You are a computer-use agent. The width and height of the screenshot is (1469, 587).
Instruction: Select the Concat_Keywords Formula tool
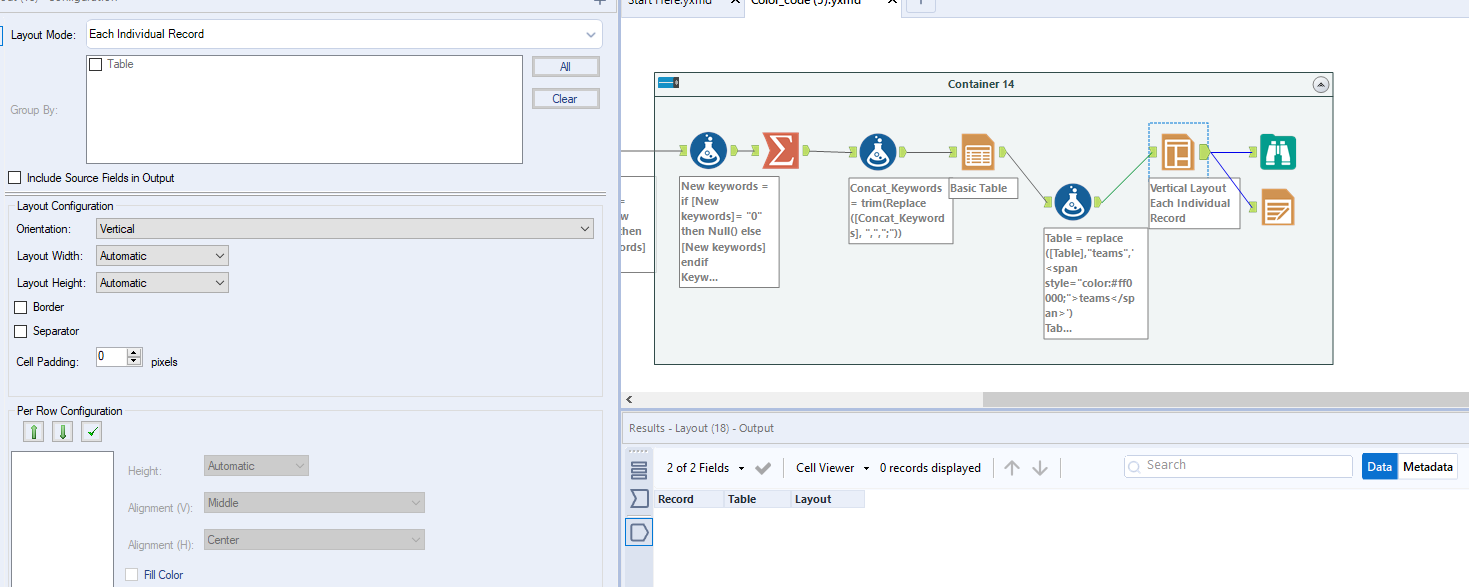[x=878, y=150]
